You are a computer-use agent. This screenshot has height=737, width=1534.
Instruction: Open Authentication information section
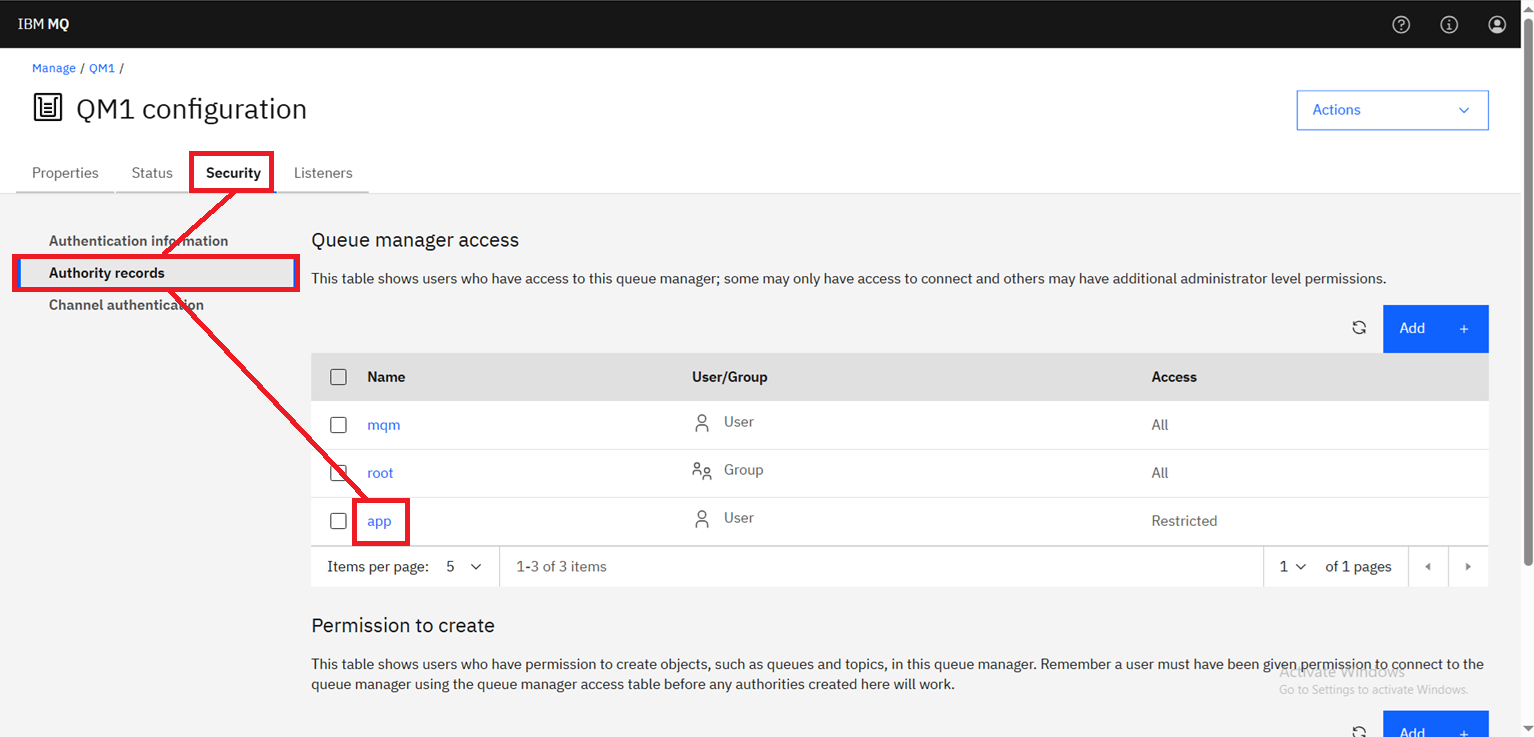point(138,241)
